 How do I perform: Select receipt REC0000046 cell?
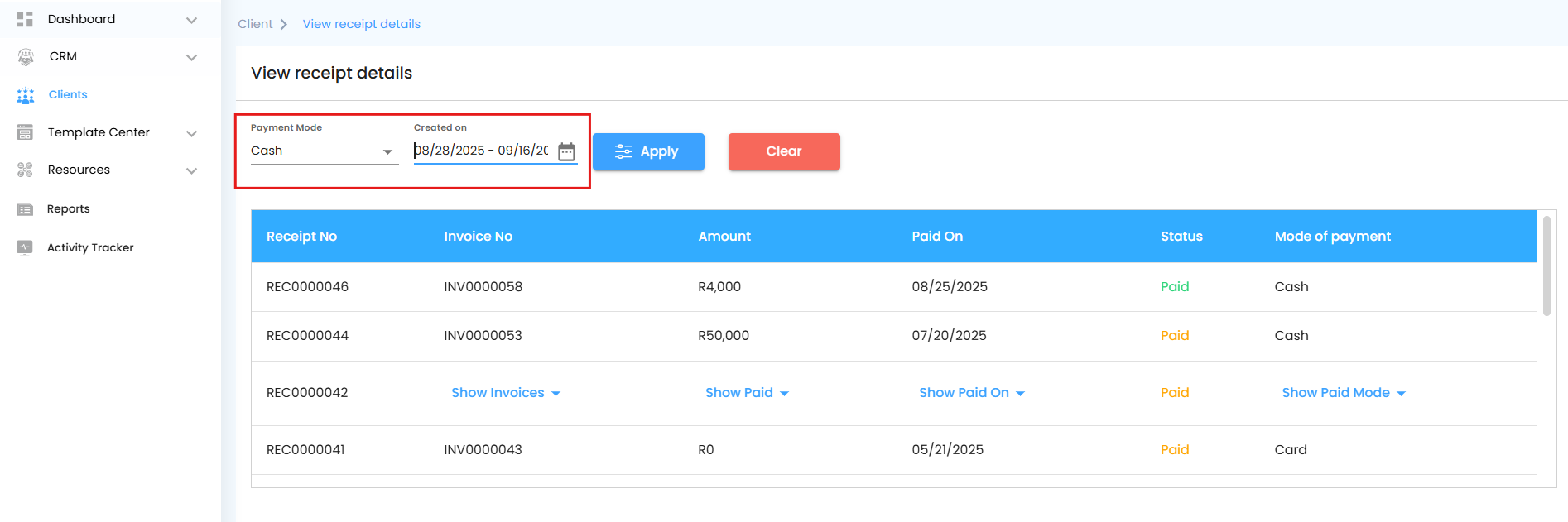307,286
